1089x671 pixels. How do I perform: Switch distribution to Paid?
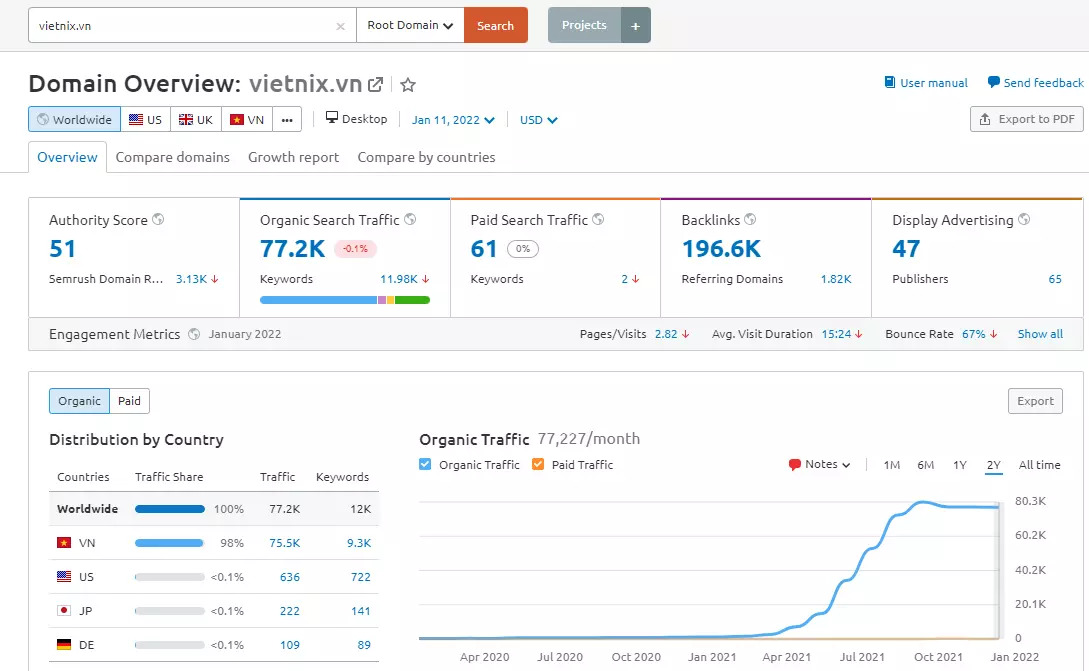[x=129, y=401]
